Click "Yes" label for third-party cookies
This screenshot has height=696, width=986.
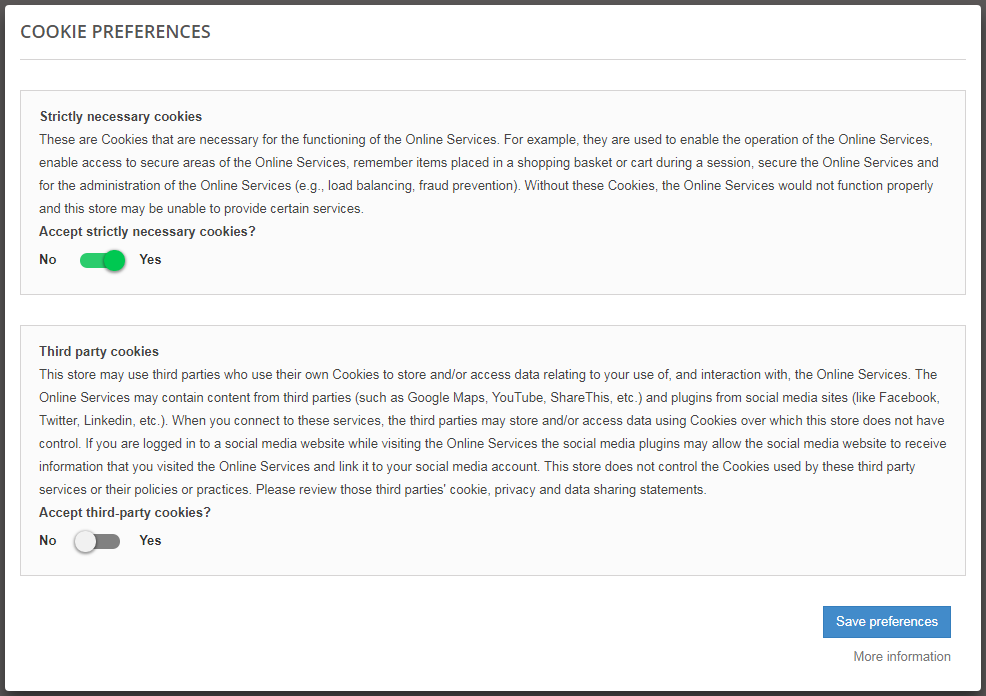point(150,541)
